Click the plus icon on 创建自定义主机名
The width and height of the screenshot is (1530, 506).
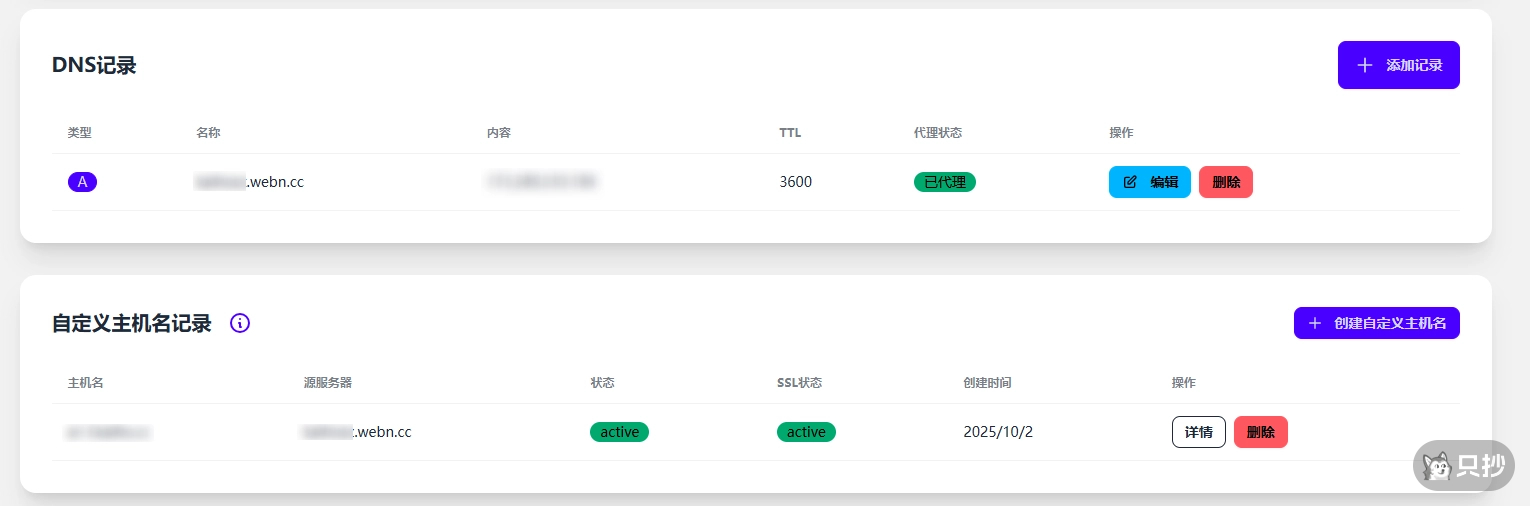click(1315, 323)
